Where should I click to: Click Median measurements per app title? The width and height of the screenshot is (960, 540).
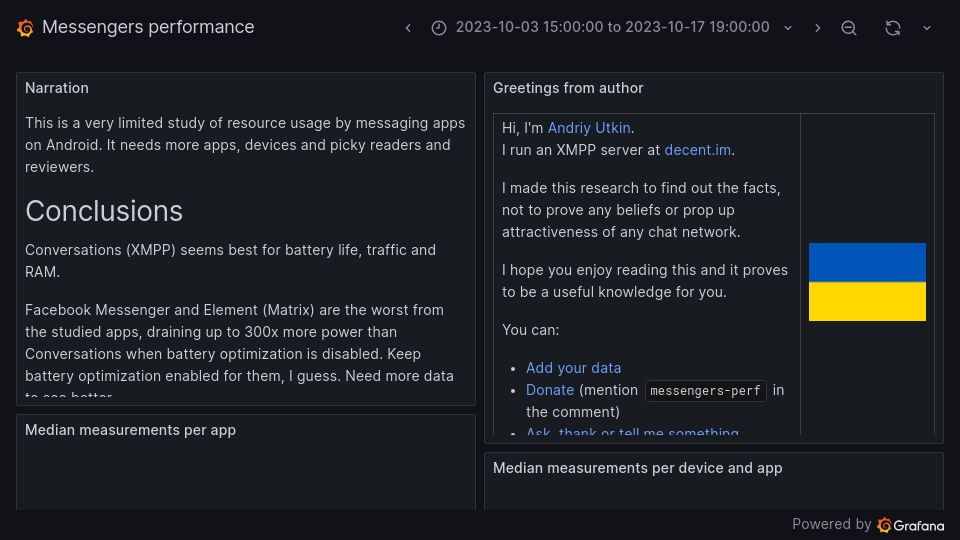130,430
